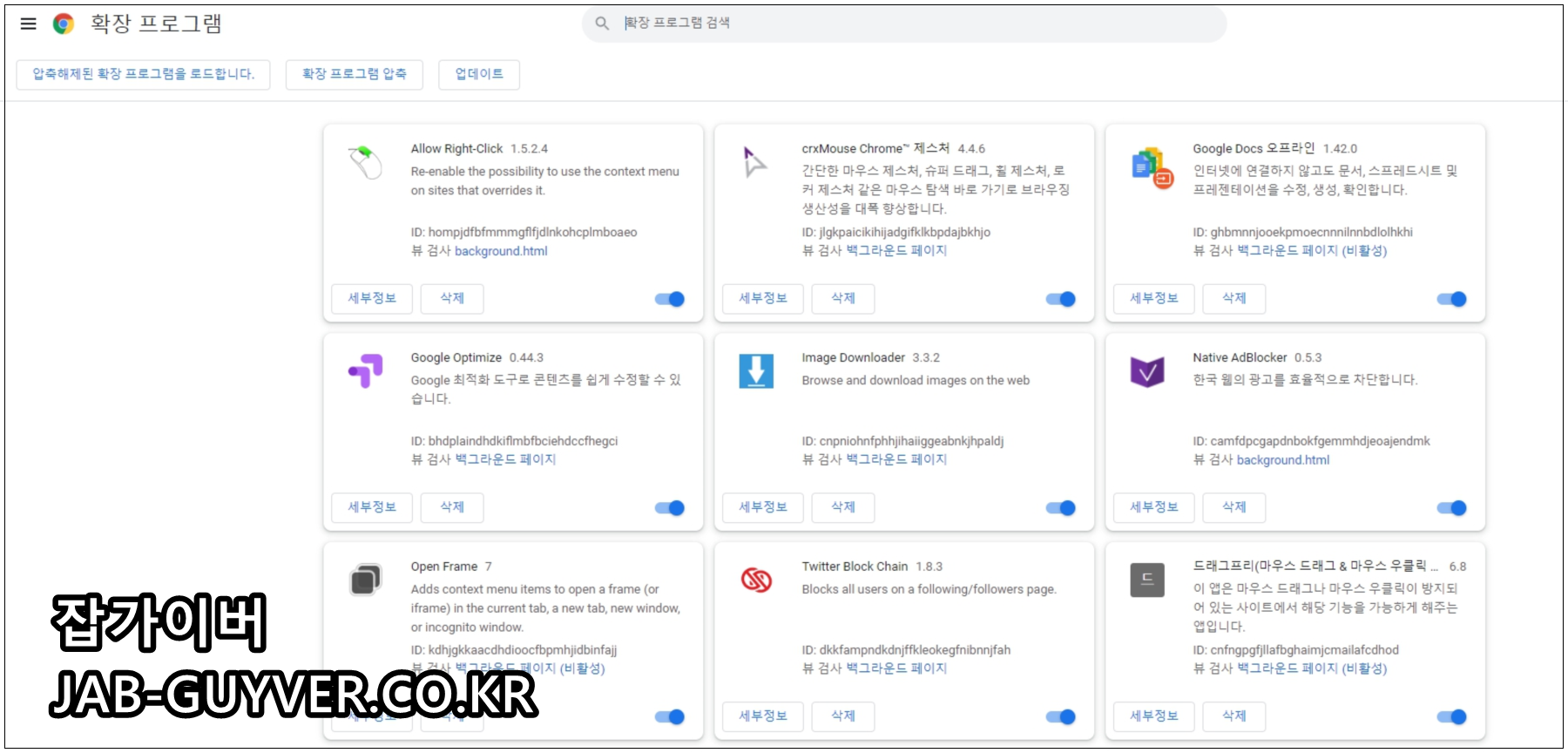This screenshot has width=1568, height=753.
Task: Click the Twitter Block Chain title text
Action: (x=855, y=566)
